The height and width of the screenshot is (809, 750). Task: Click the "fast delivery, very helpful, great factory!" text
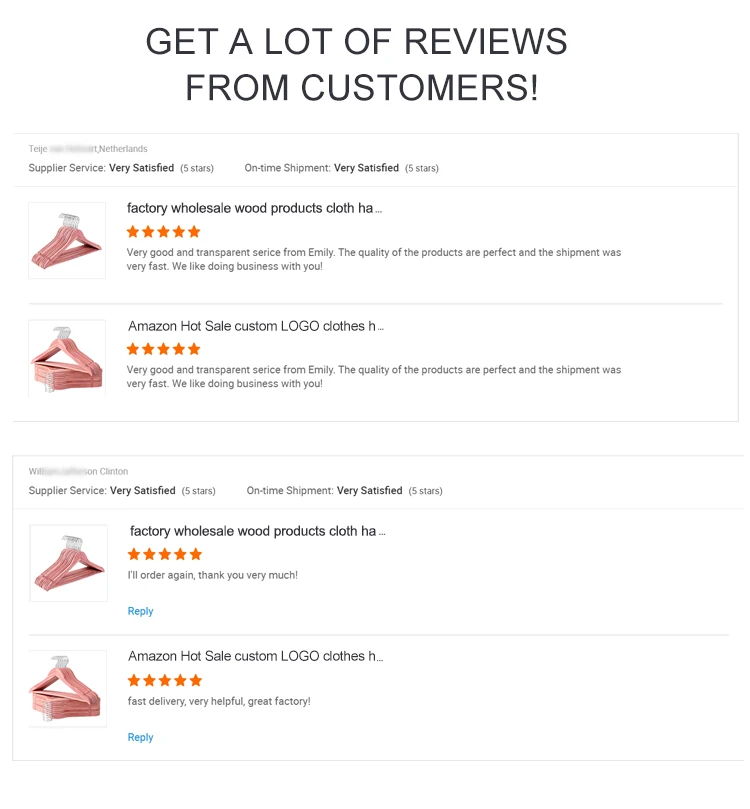point(219,701)
